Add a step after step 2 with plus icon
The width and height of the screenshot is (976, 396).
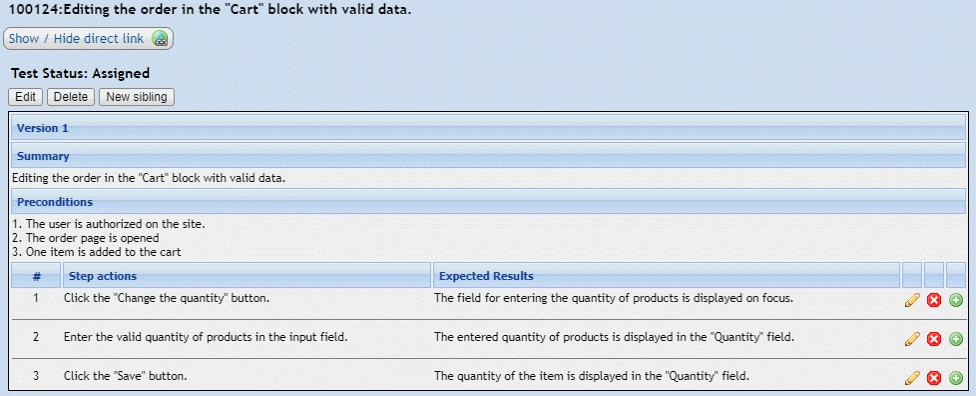[x=955, y=339]
